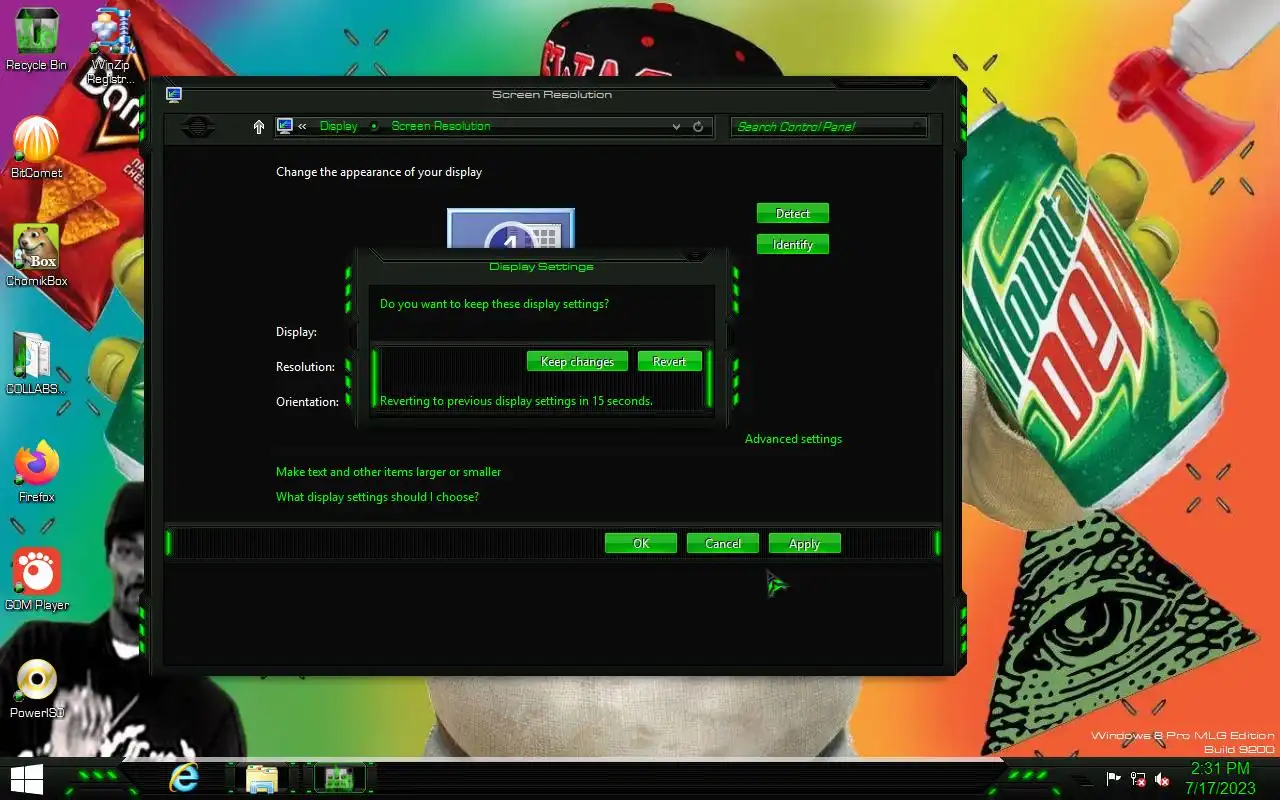Open the ChomikBox desktop icon
1280x800 pixels.
[36, 255]
